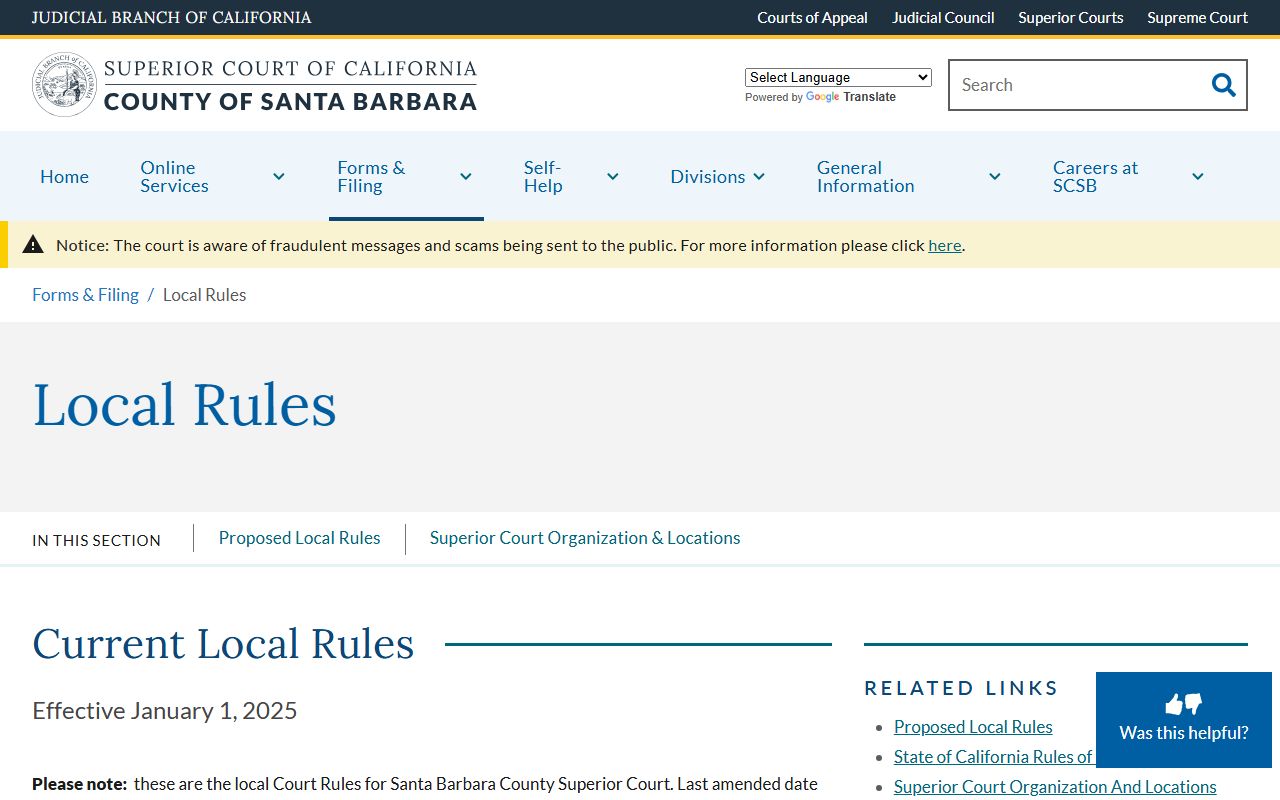The height and width of the screenshot is (800, 1280).
Task: Go to Home in main navigation
Action: point(64,177)
